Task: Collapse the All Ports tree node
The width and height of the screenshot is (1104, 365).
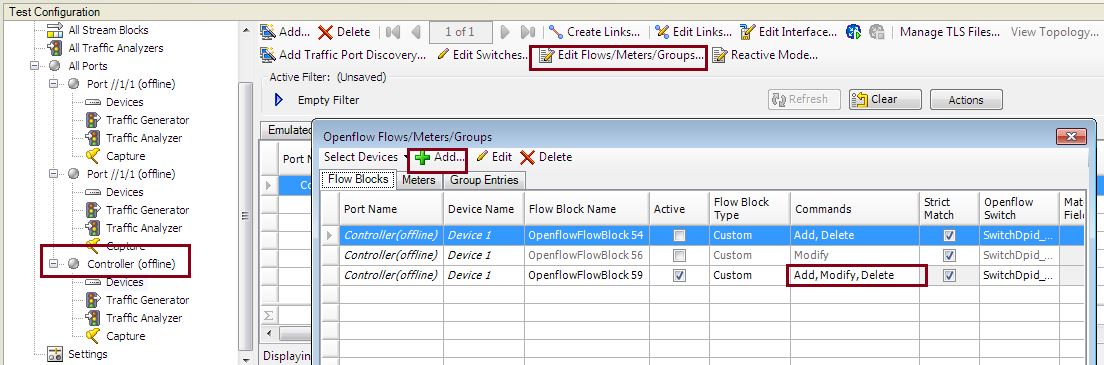Action: point(34,66)
